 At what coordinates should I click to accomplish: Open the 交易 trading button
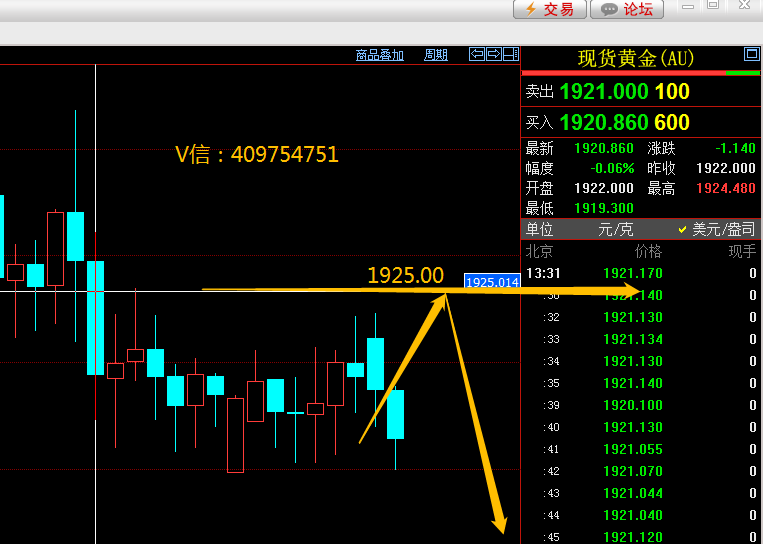tap(549, 9)
